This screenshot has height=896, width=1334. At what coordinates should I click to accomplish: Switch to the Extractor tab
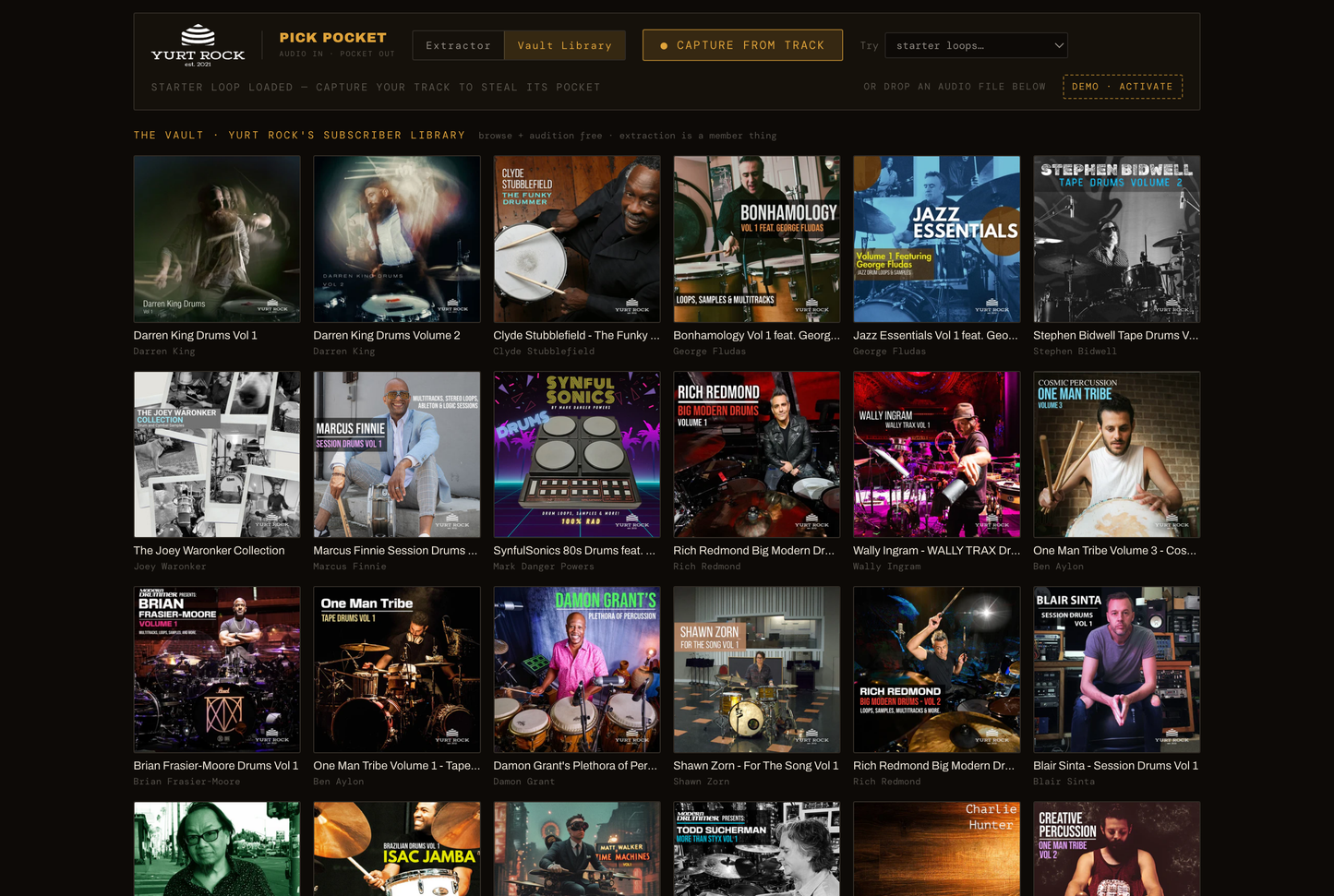coord(458,45)
